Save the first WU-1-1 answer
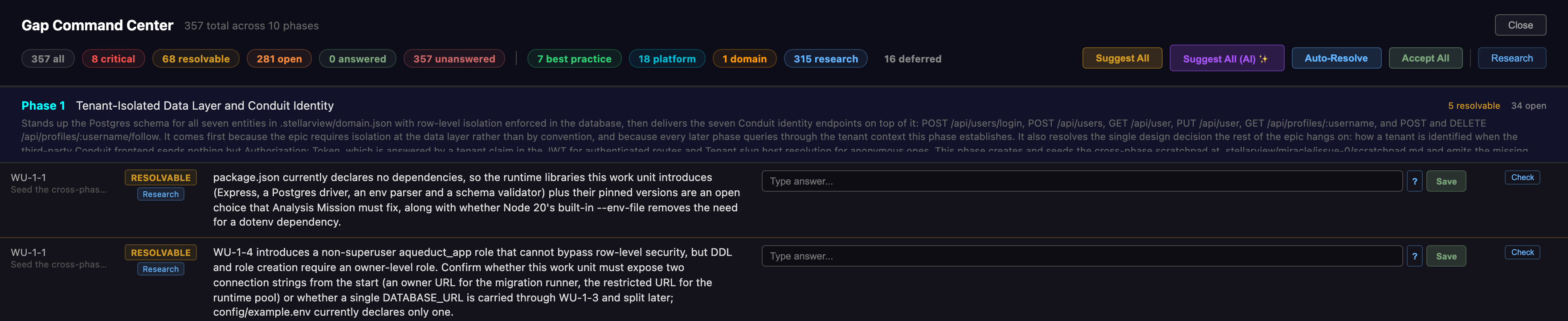1568x321 pixels. (1446, 181)
